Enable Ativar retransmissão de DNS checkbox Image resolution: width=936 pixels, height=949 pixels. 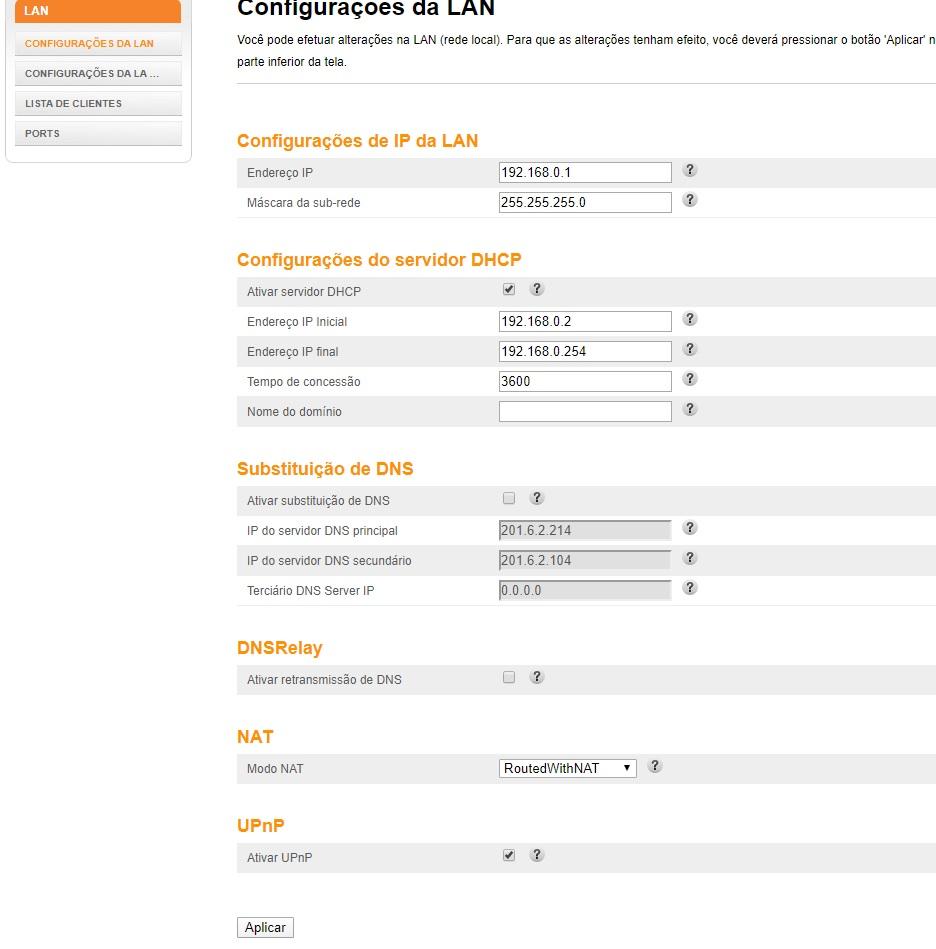tap(509, 677)
